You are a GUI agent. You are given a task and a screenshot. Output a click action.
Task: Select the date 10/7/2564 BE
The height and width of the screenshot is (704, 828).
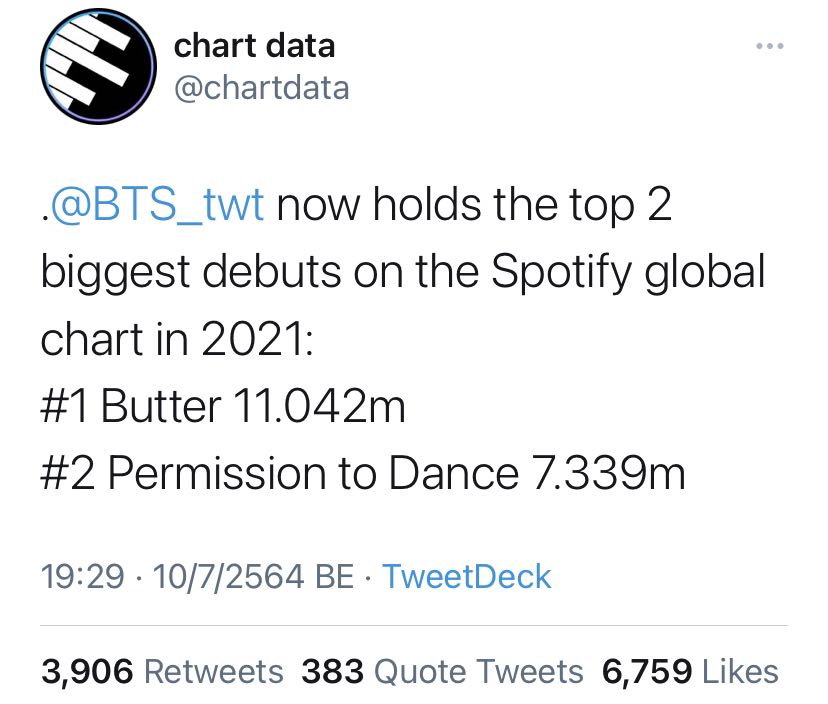tap(253, 576)
